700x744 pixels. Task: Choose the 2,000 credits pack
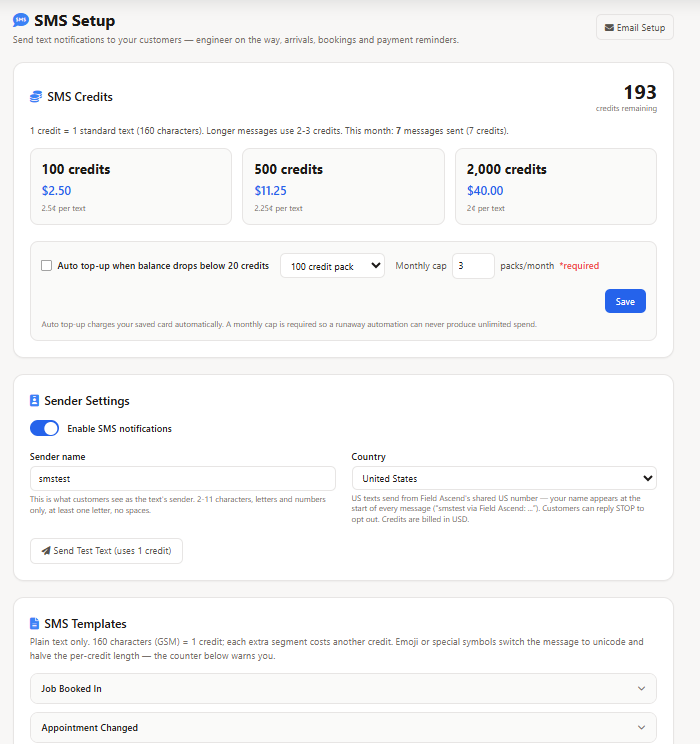[x=556, y=186]
